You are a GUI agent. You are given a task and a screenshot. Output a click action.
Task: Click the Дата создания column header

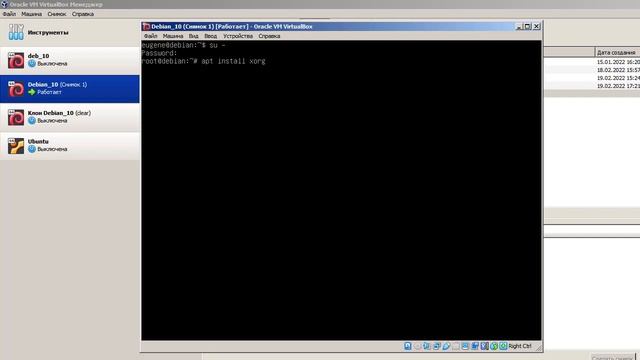[x=617, y=52]
